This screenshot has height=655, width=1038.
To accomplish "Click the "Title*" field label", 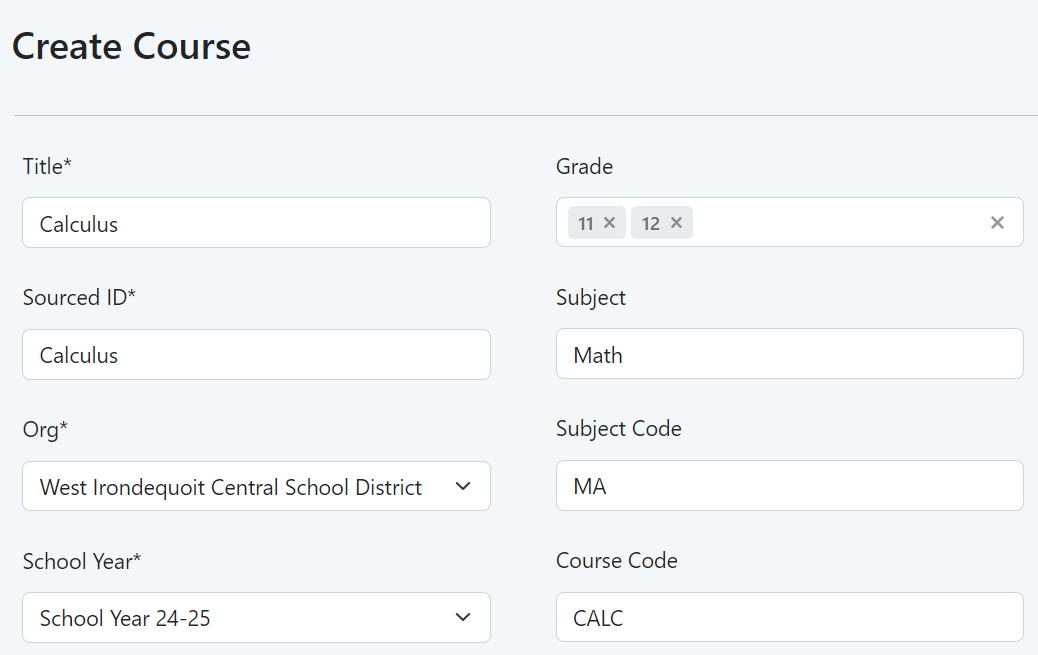I will point(47,167).
